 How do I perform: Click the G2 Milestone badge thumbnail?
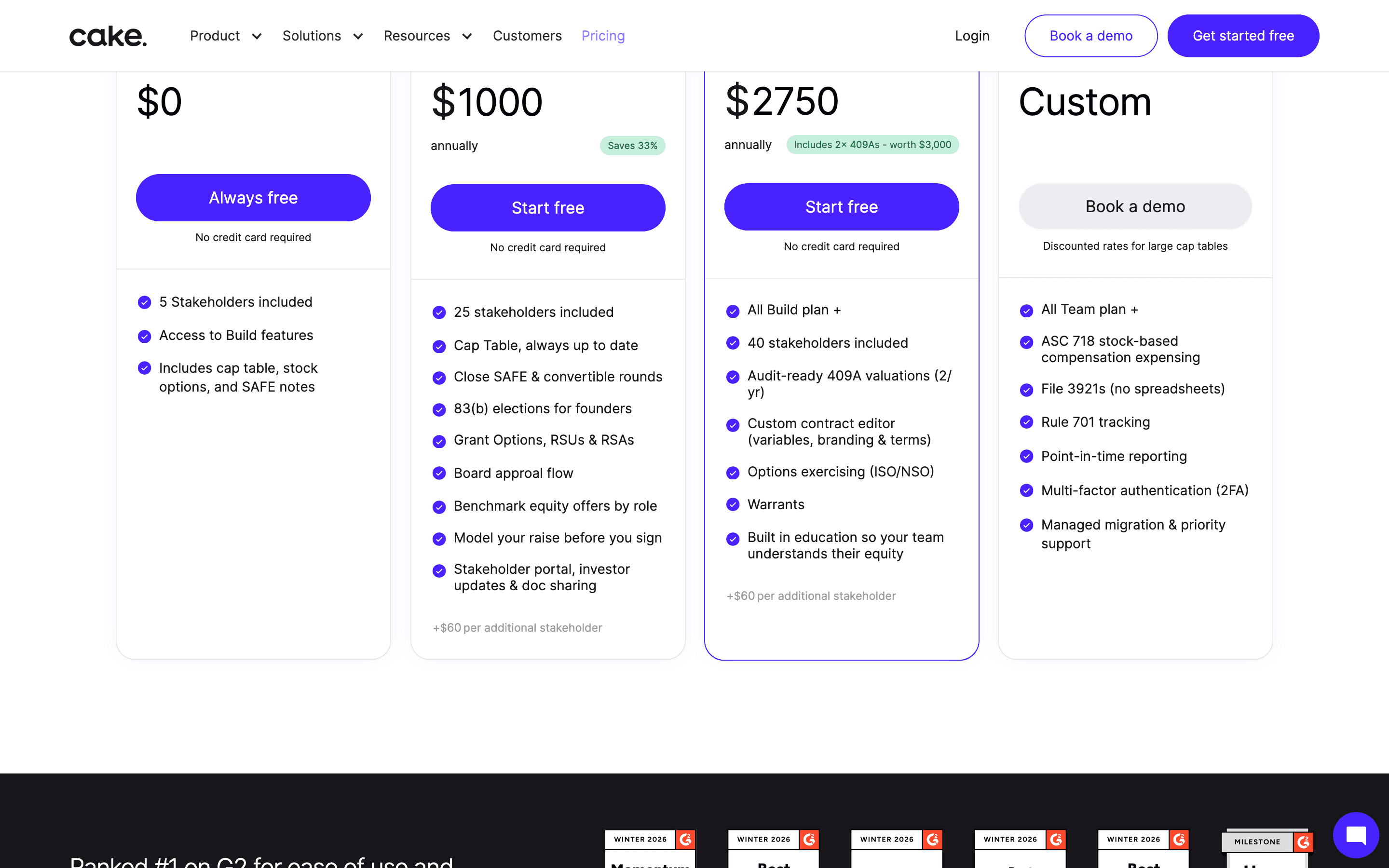[1267, 848]
